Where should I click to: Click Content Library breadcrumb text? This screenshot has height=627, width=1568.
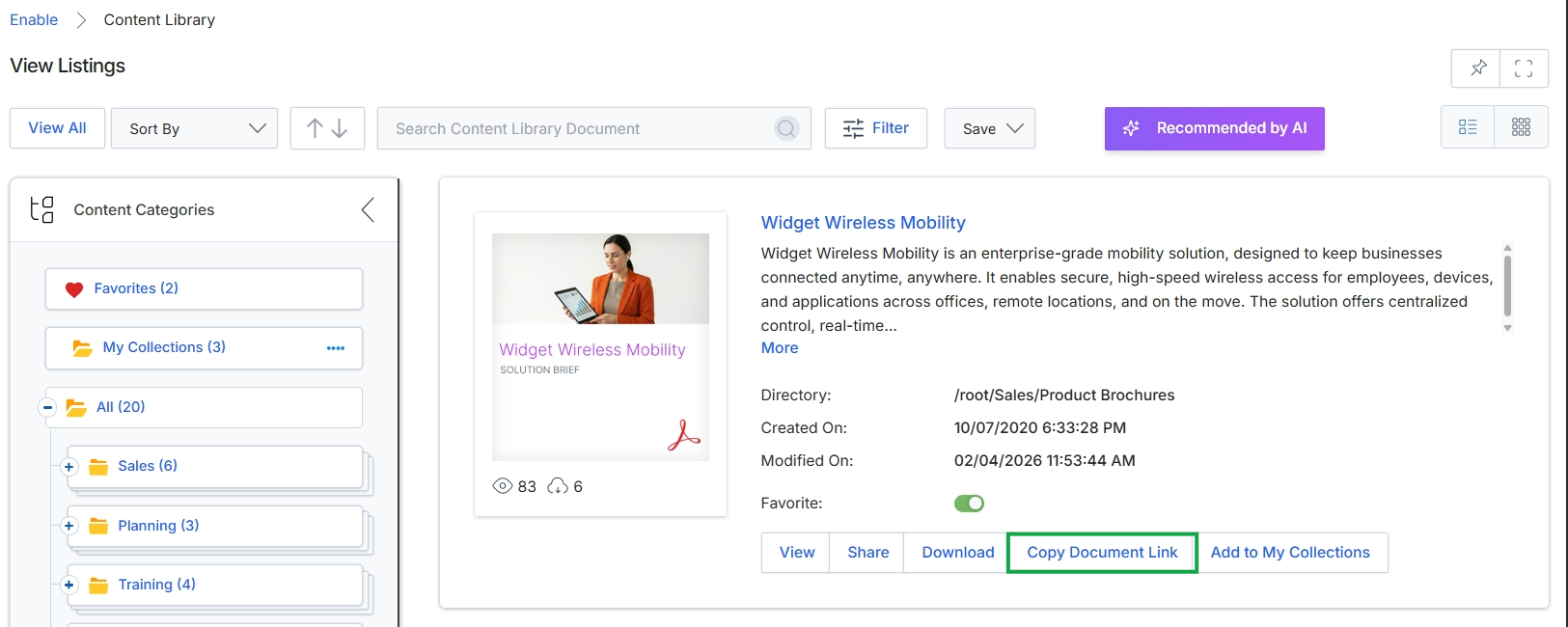159,19
